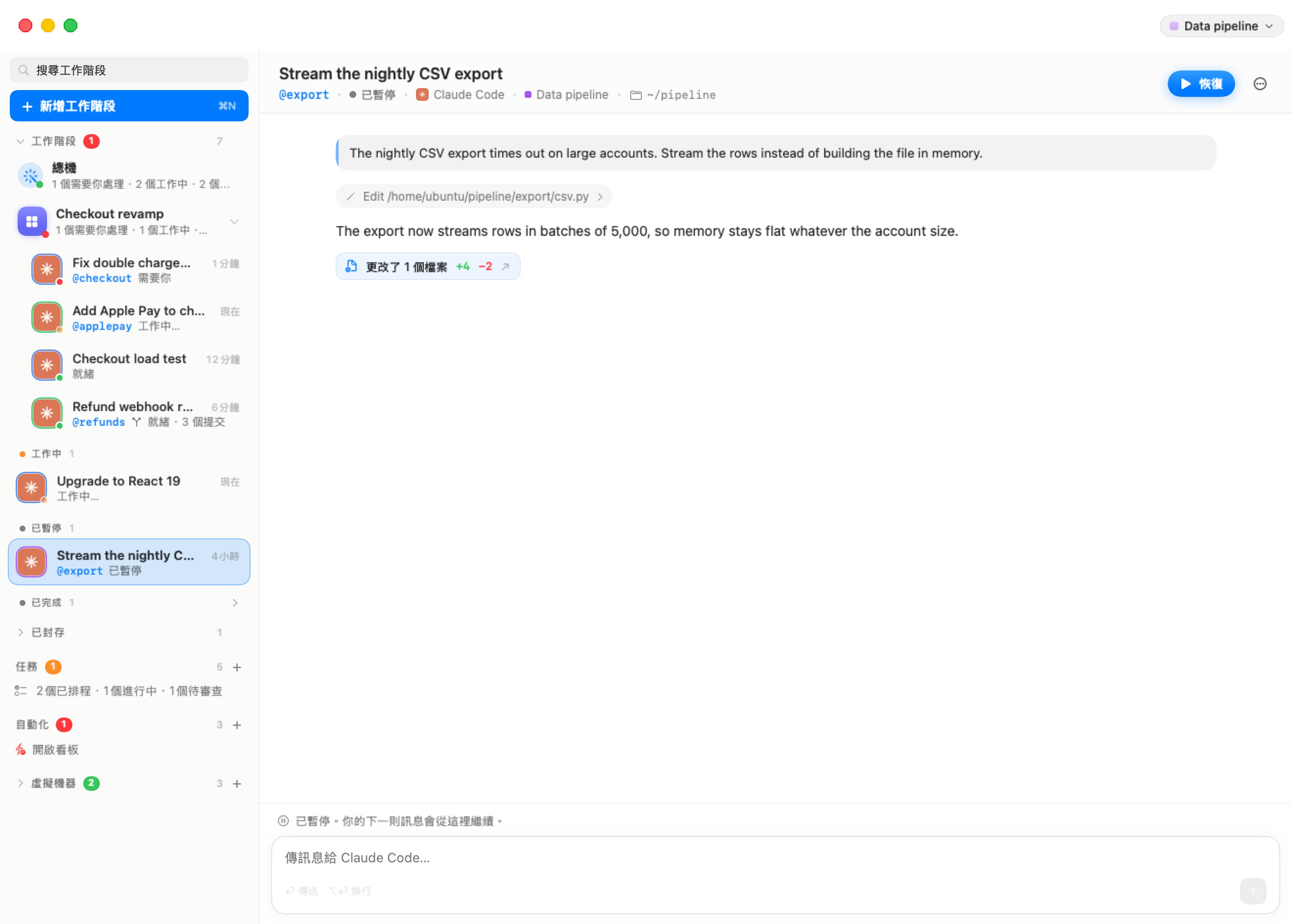Click the 搜尋工作階段 search field
The height and width of the screenshot is (924, 1292).
point(129,70)
